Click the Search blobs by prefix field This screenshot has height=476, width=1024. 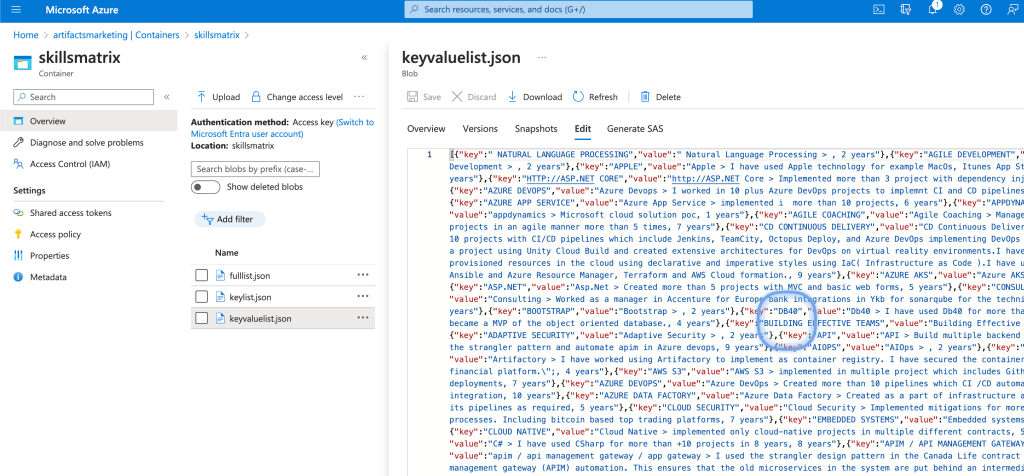pos(255,169)
